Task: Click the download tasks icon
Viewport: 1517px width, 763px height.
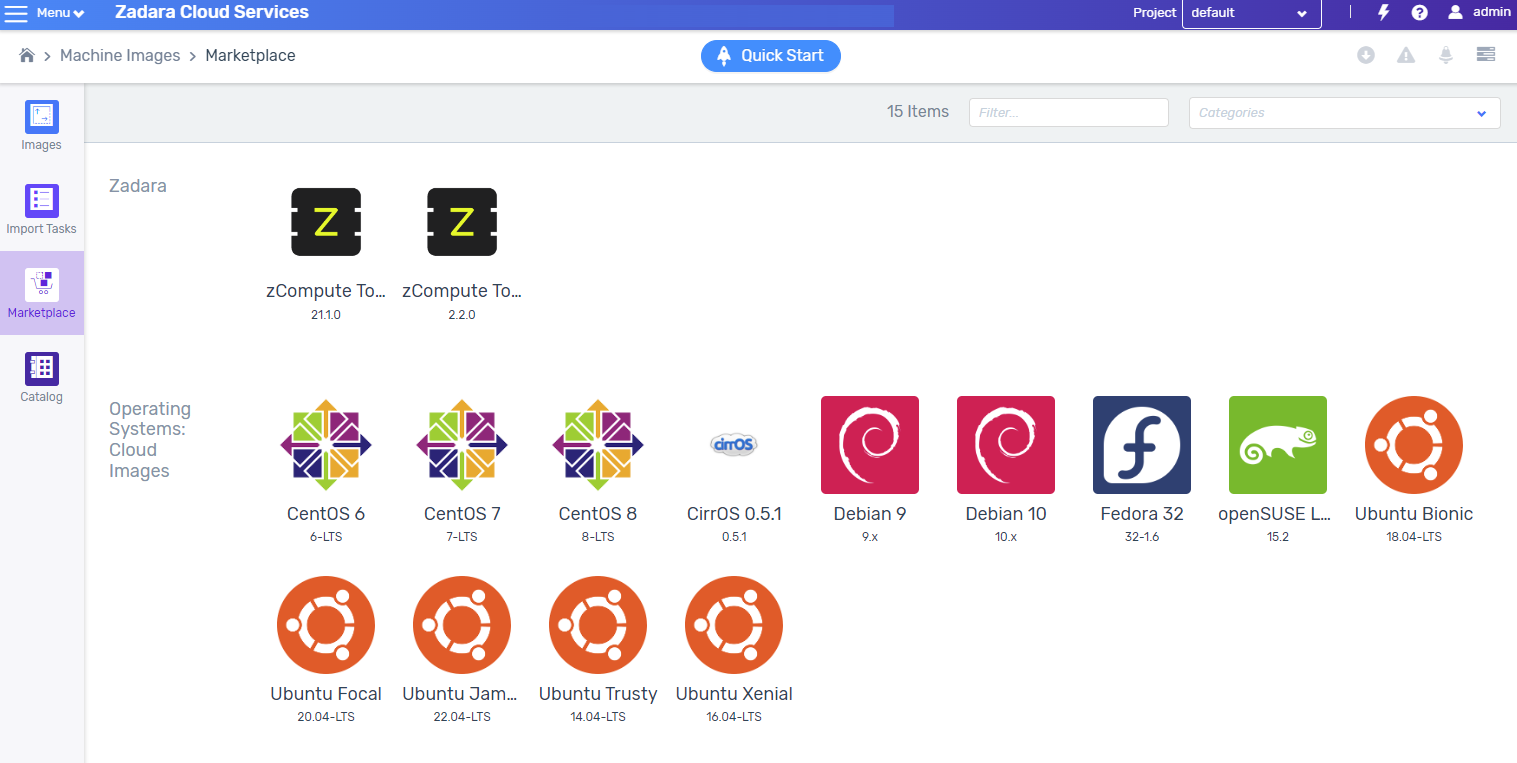Action: click(x=1366, y=55)
